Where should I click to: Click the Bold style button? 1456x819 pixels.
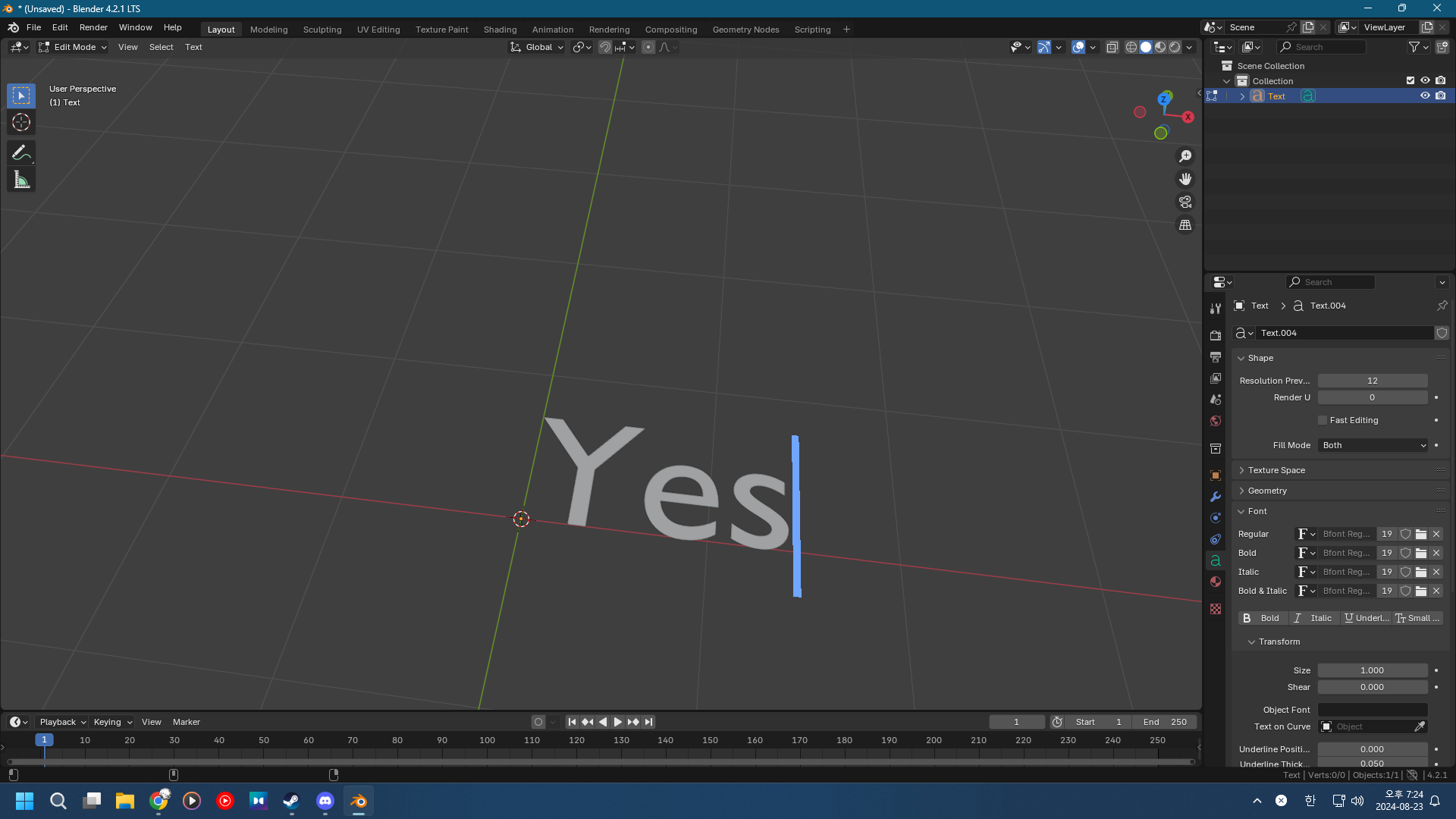[1263, 618]
